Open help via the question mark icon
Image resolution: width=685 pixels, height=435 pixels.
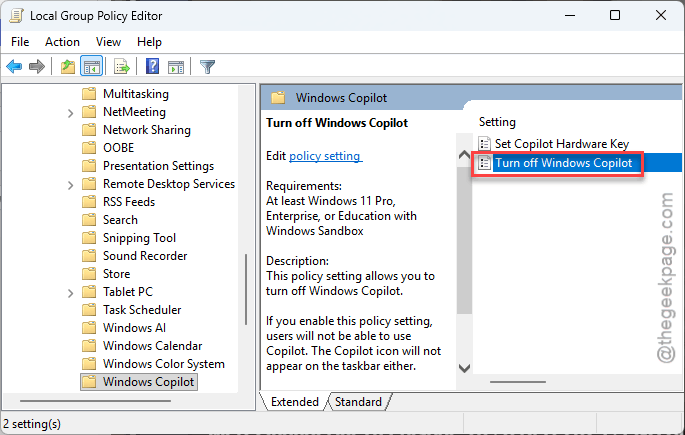point(152,66)
